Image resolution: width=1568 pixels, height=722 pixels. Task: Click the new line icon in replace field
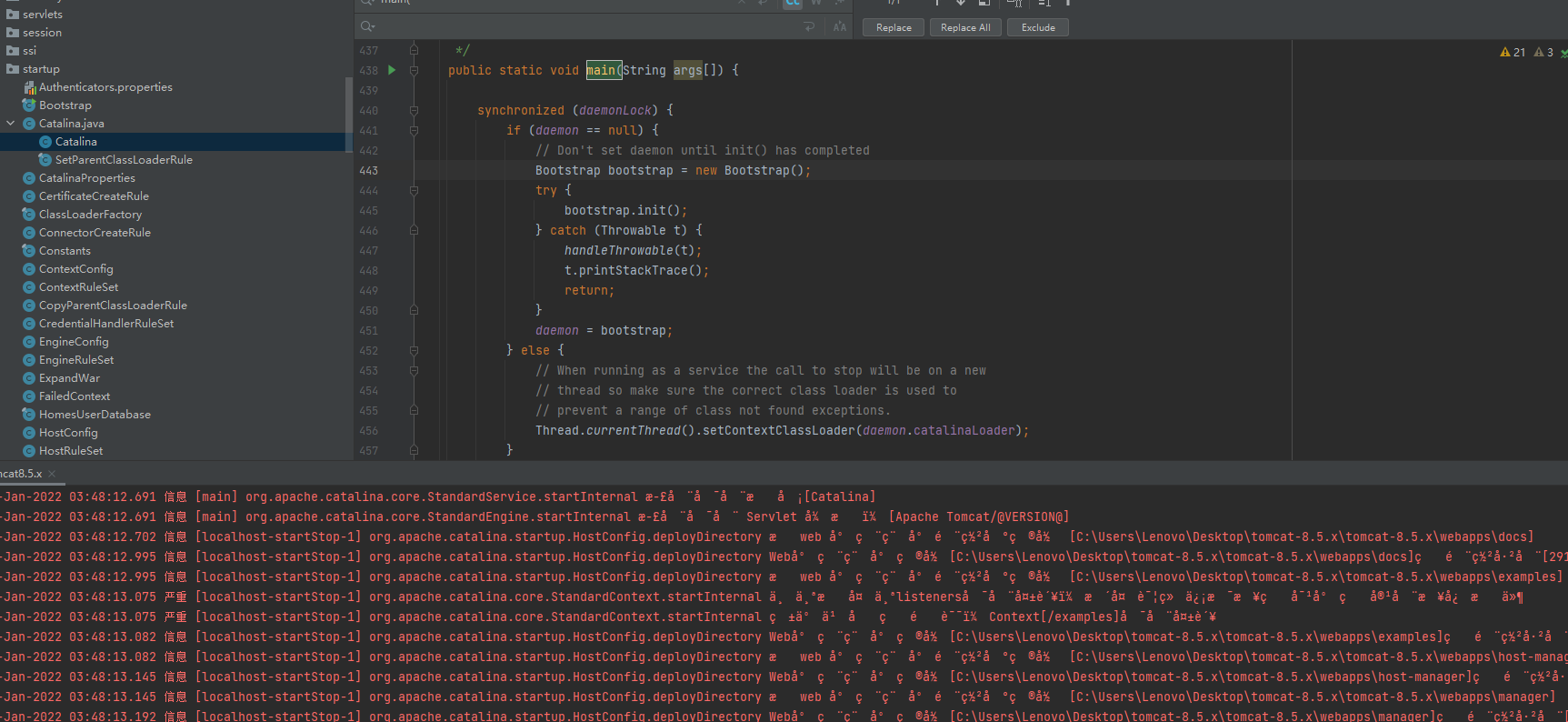pos(809,27)
